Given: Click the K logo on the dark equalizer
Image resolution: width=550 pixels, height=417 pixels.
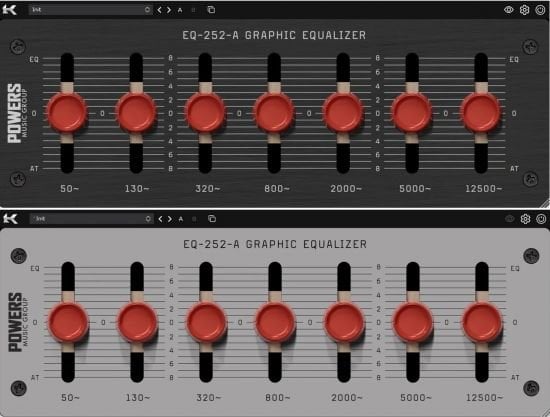Looking at the screenshot, I should tap(9, 9).
